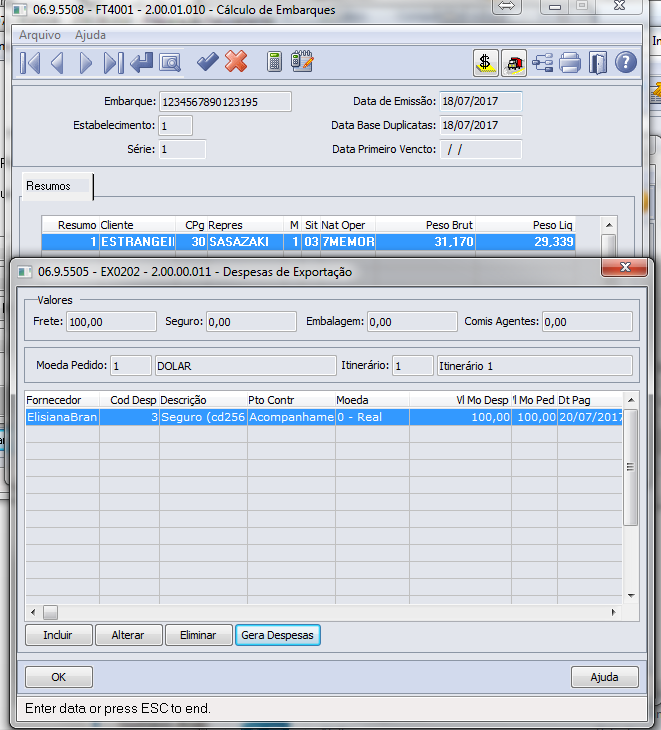661x730 pixels.
Task: Click horizontal scrollbar right arrow
Action: [614, 612]
